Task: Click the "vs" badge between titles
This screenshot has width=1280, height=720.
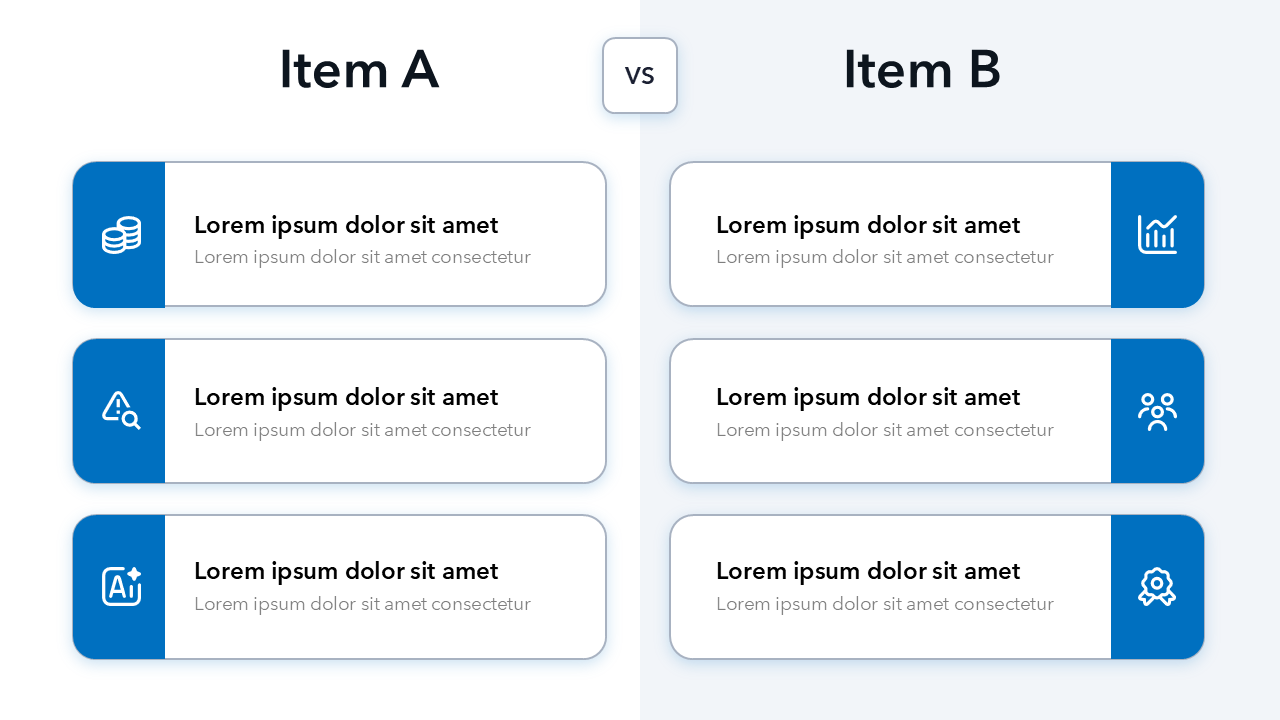Action: tap(640, 75)
